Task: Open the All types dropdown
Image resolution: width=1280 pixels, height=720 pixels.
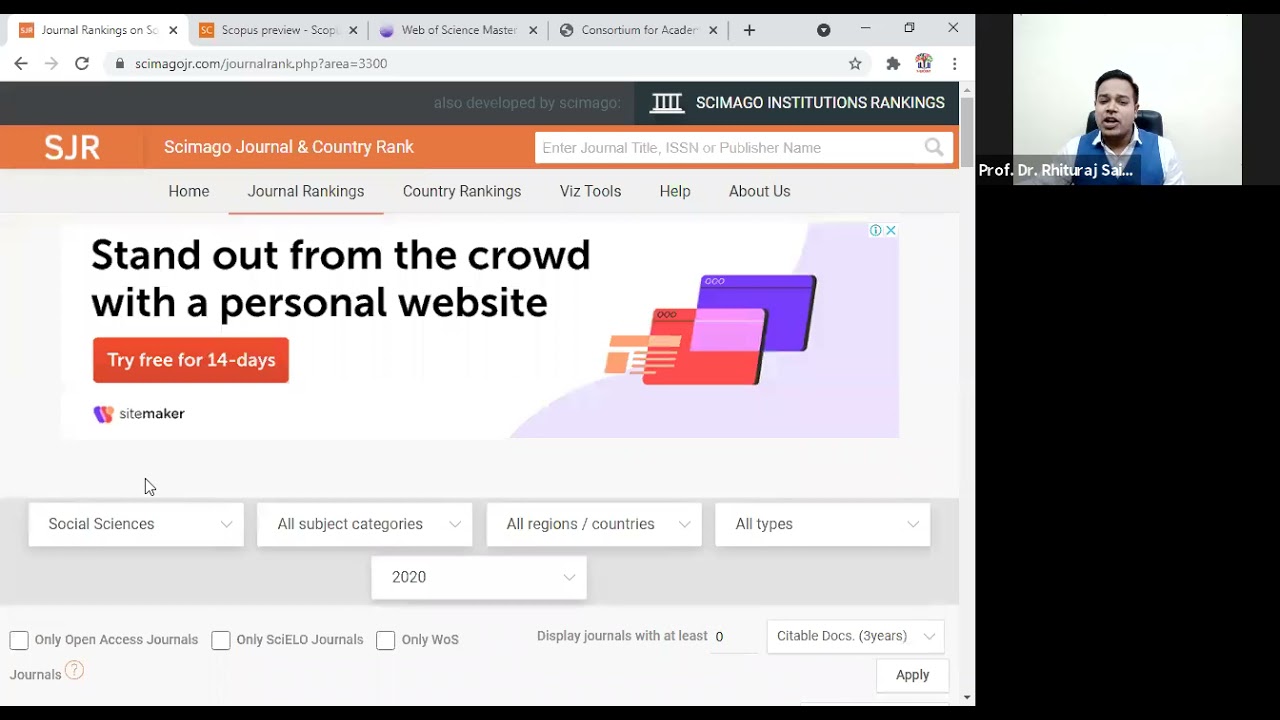Action: pos(823,524)
